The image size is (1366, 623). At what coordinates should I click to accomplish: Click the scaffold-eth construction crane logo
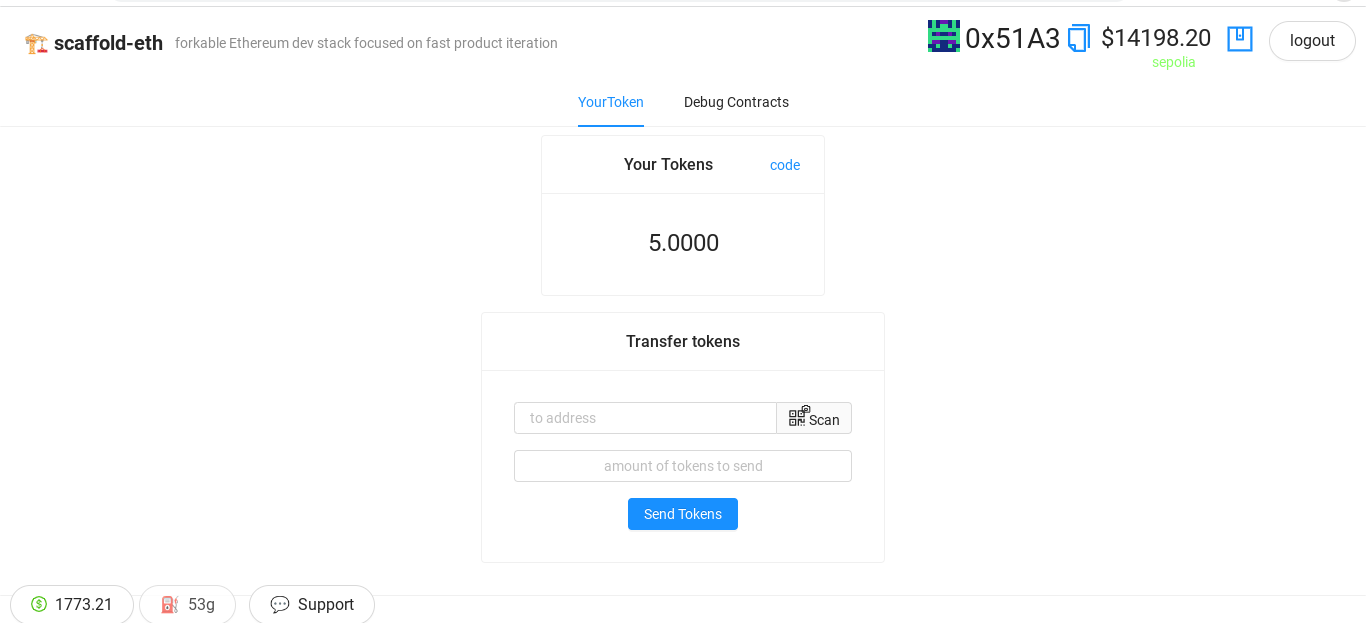(x=36, y=42)
